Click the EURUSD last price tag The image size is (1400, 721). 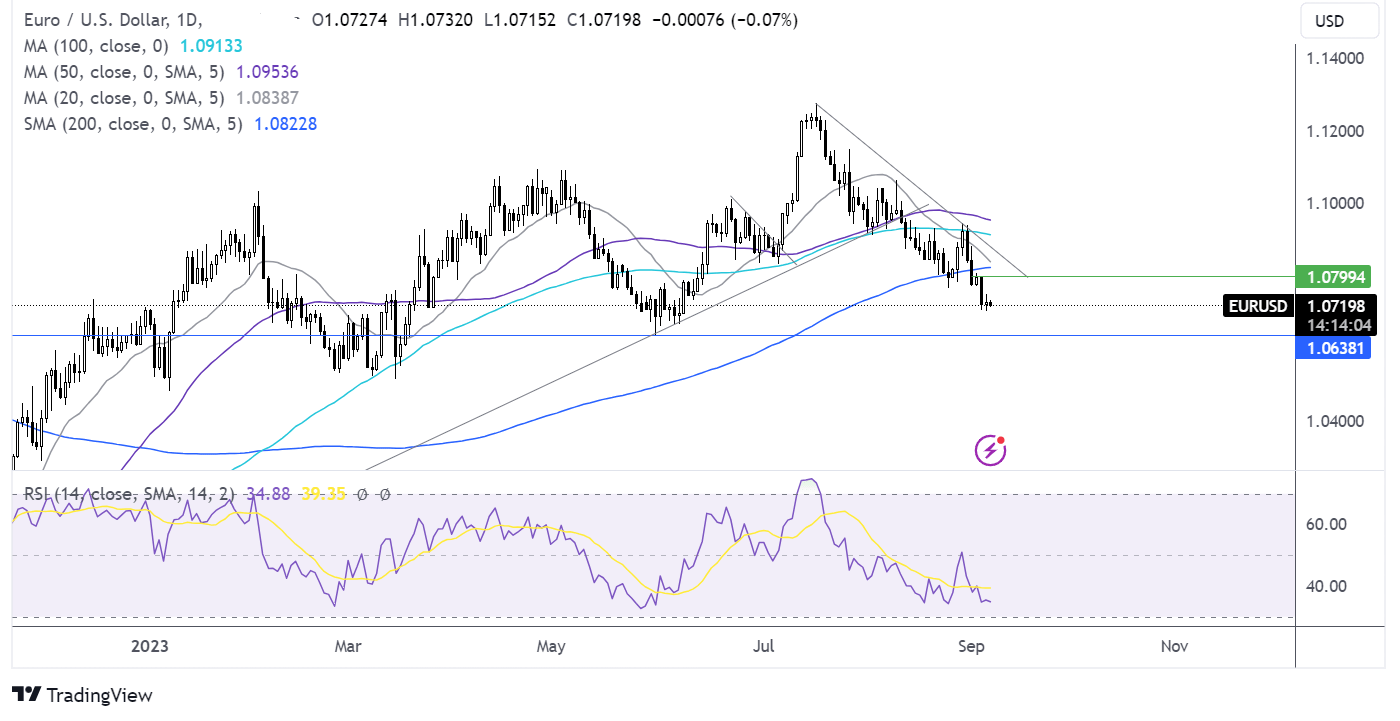[x=1257, y=306]
